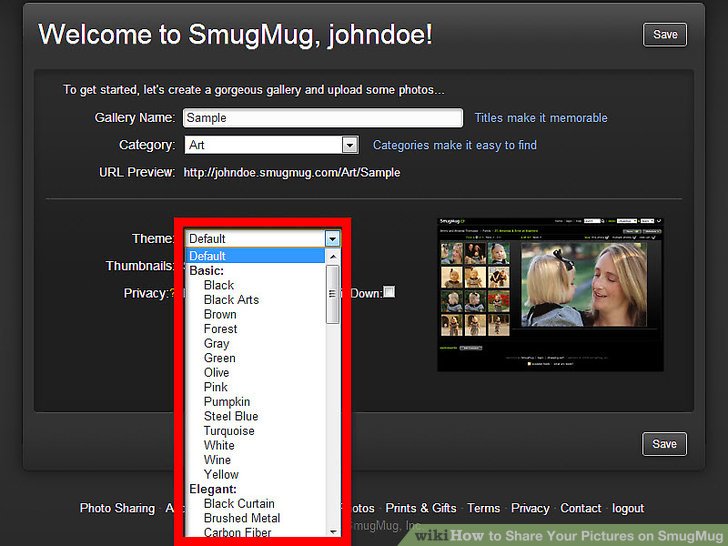This screenshot has width=728, height=546.
Task: Click the Titles make it memorable hint
Action: pyautogui.click(x=541, y=118)
